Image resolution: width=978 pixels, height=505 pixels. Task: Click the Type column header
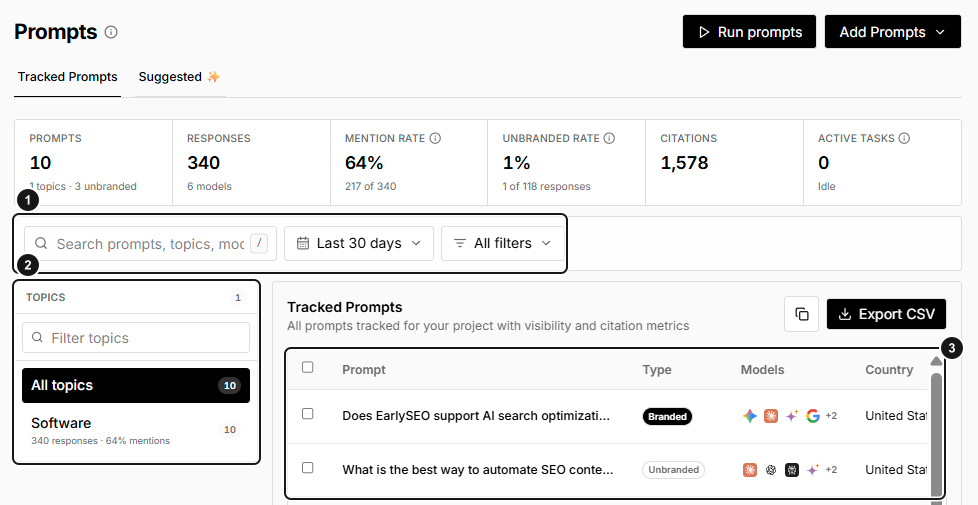tap(657, 370)
